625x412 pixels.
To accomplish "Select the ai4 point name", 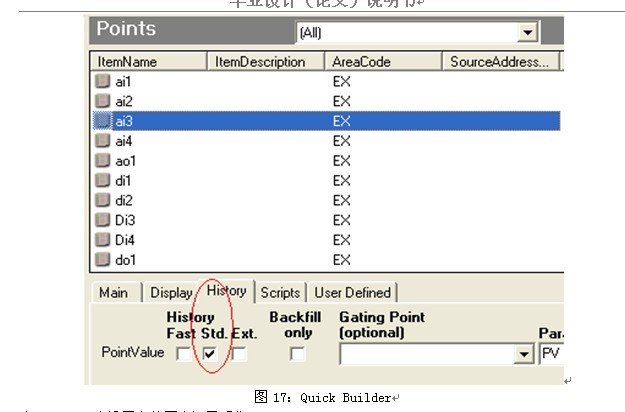I will click(124, 141).
